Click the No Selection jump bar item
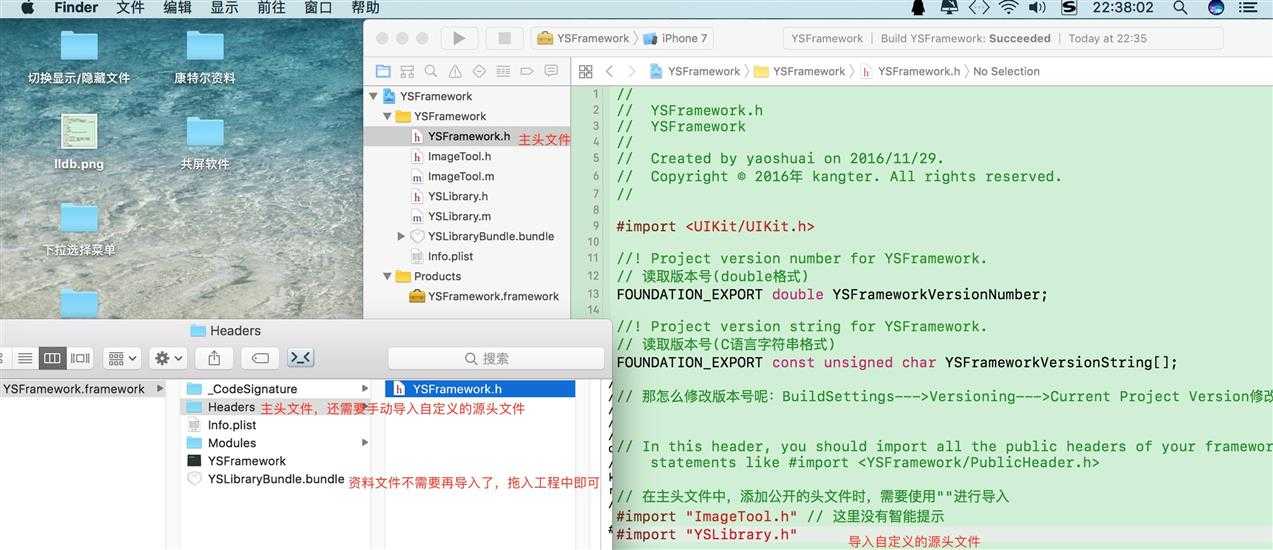The height and width of the screenshot is (550, 1273). coord(1006,71)
